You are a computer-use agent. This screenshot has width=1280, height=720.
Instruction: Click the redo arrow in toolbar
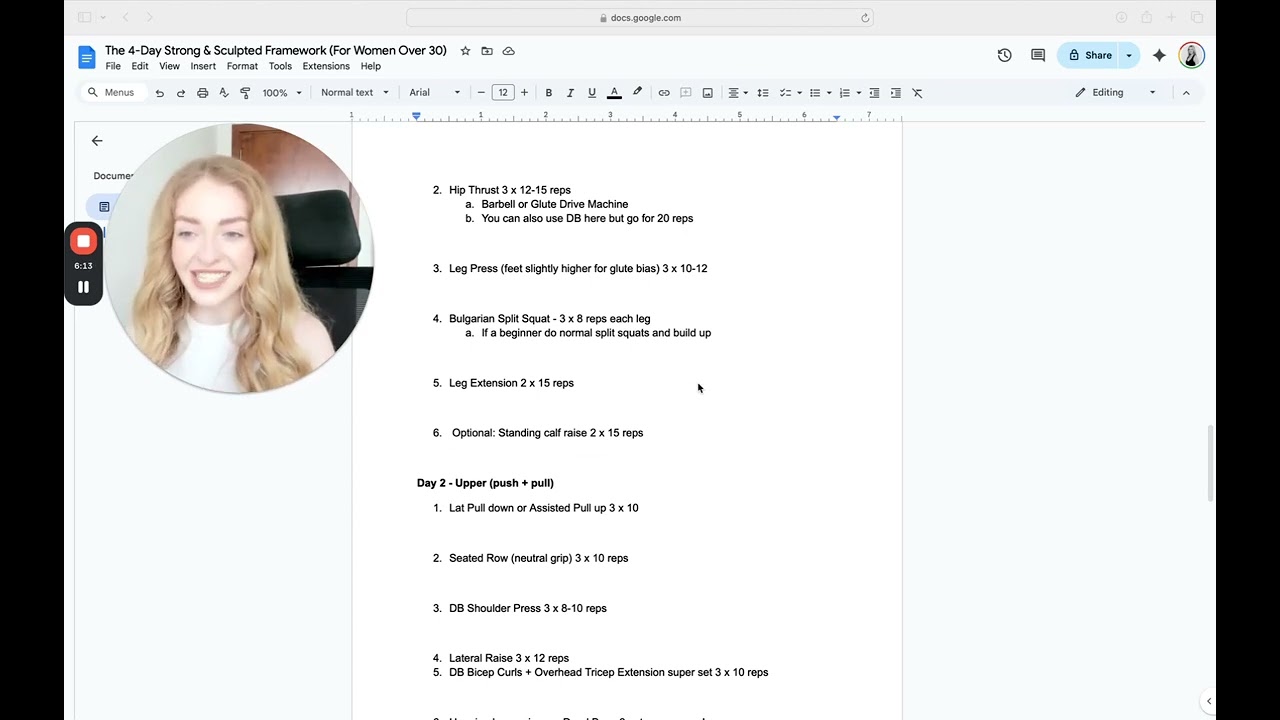181,93
